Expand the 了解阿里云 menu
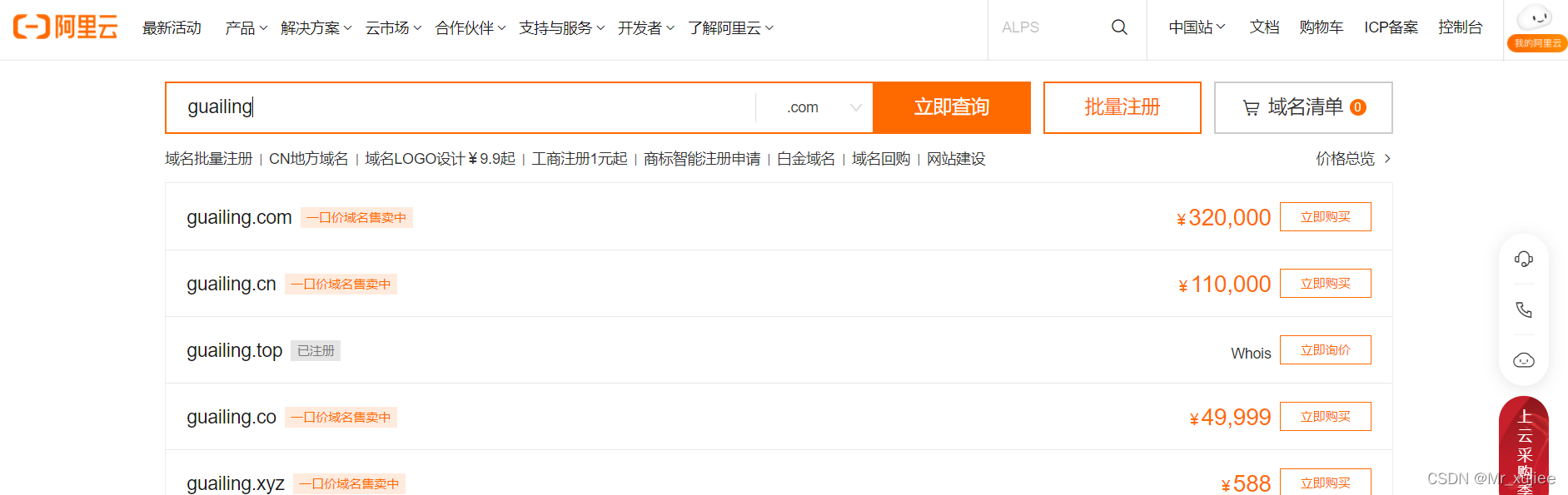The image size is (1568, 495). 730,28
